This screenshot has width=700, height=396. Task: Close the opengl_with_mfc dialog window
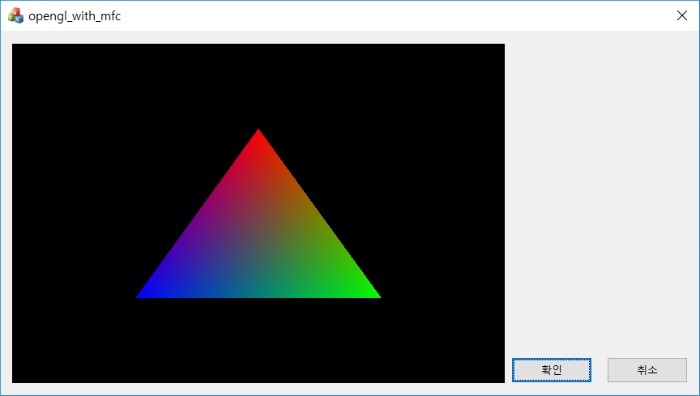pyautogui.click(x=682, y=16)
